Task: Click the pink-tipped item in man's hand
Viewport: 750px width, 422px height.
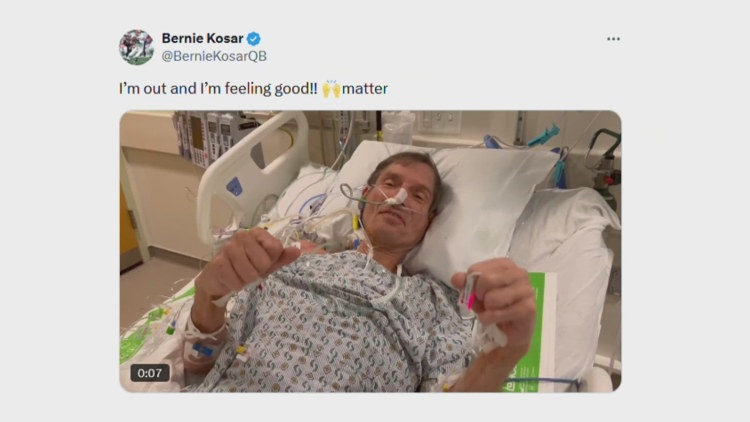Action: [468, 294]
